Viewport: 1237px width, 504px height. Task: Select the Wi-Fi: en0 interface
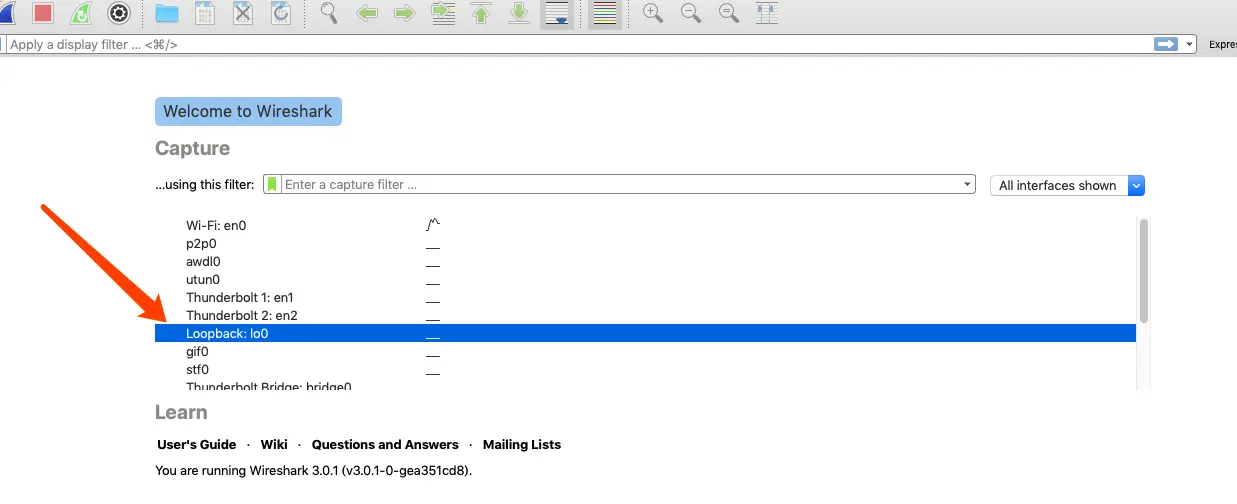645,225
